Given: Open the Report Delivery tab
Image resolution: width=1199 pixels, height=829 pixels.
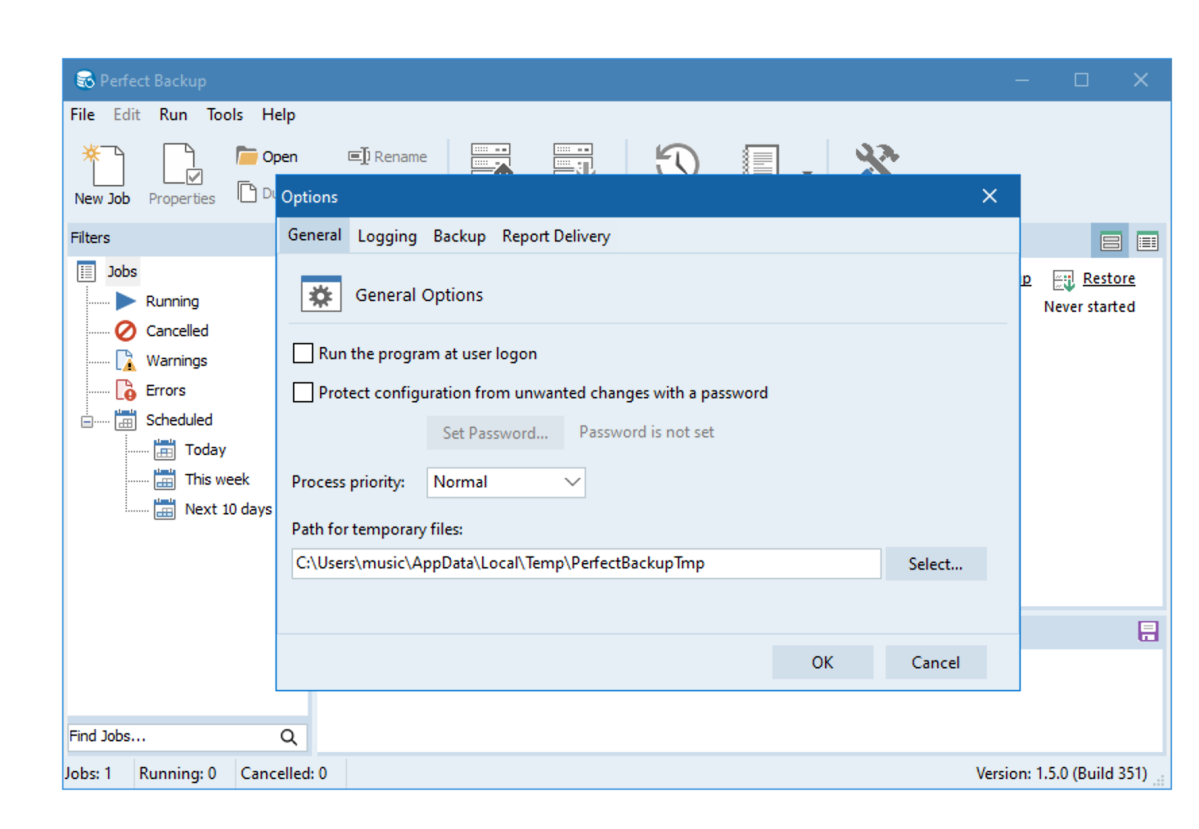Looking at the screenshot, I should [x=556, y=236].
